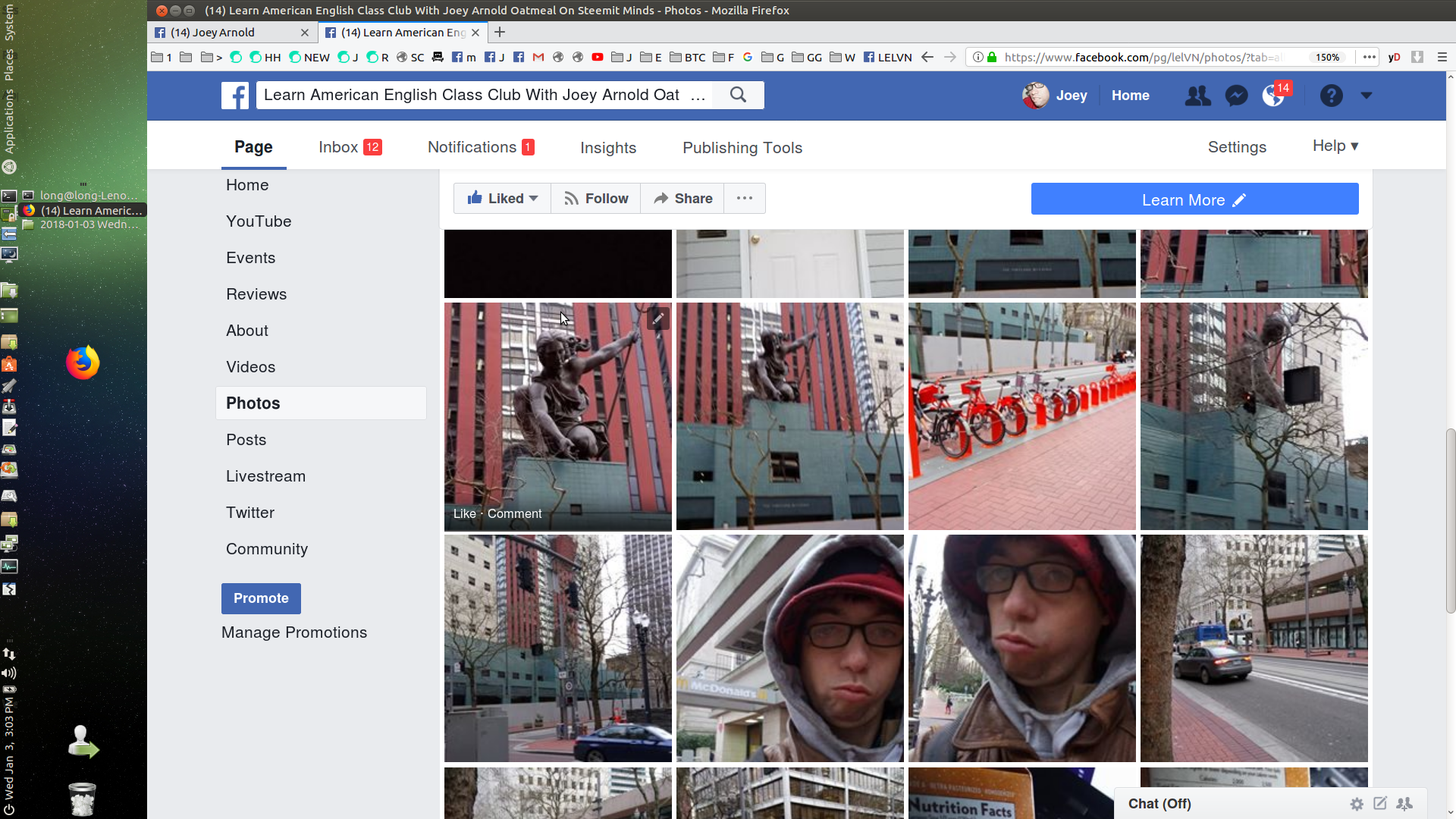Click the Promote button

pos(261,598)
